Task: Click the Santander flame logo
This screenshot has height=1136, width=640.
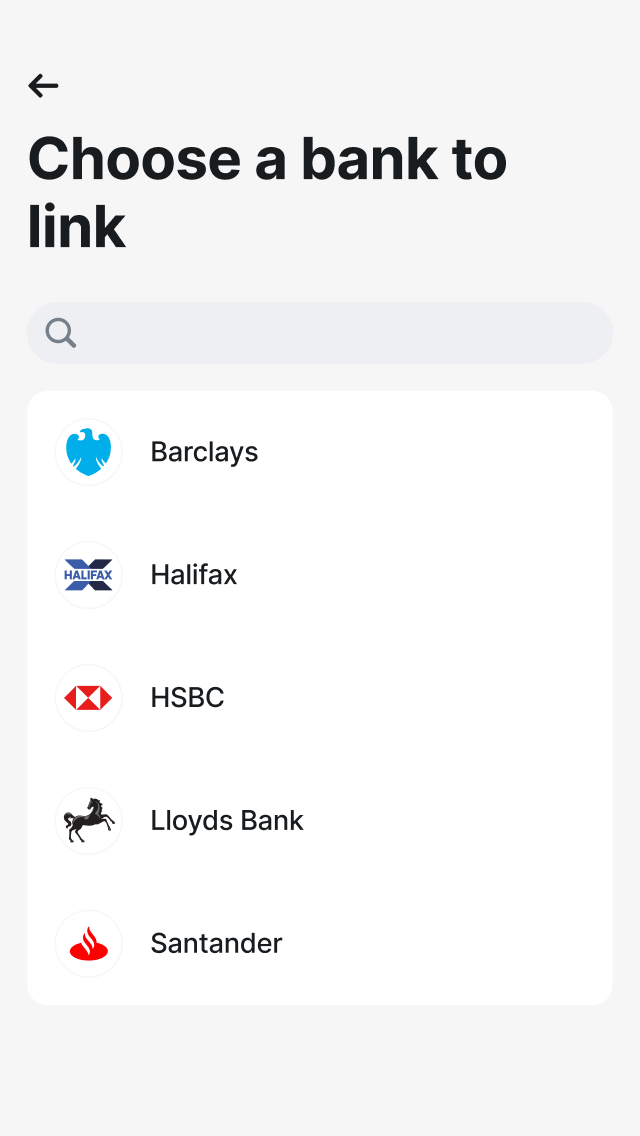Action: 89,943
